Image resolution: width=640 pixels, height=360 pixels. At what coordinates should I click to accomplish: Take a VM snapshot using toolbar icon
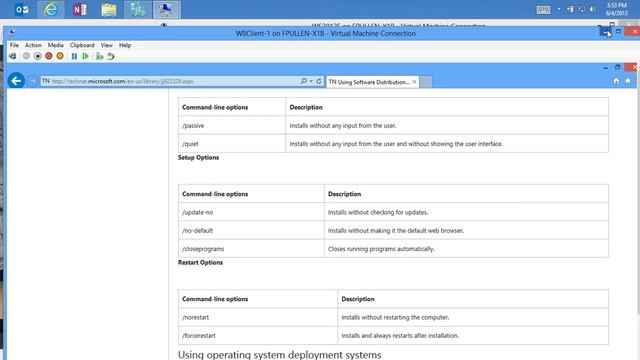(x=99, y=56)
